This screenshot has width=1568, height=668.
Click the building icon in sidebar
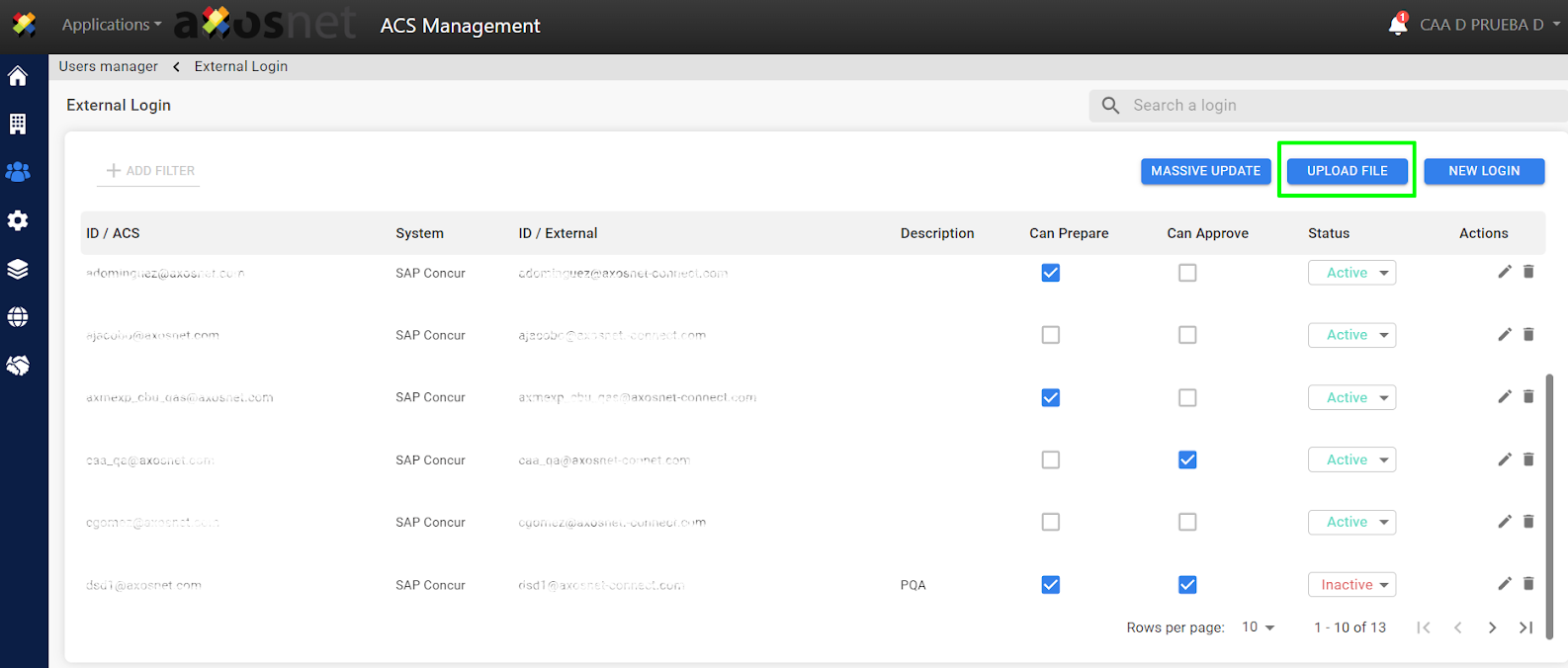(18, 124)
